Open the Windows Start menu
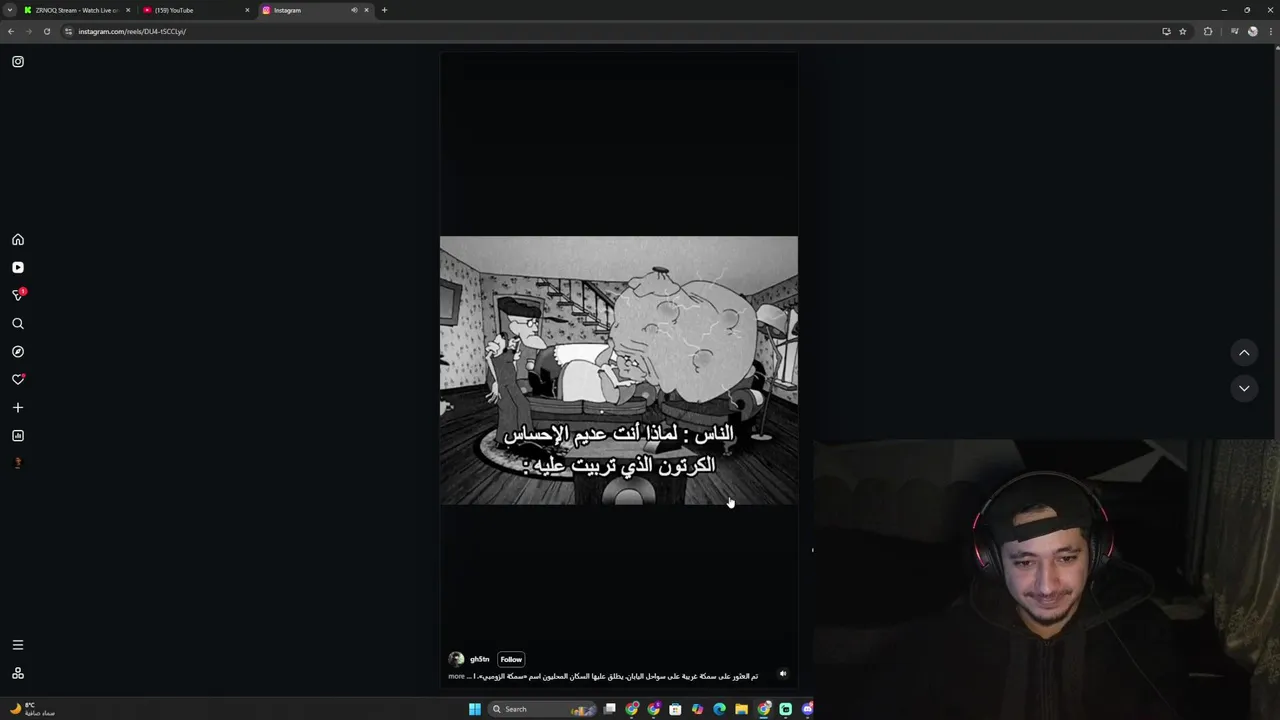The height and width of the screenshot is (720, 1280). (475, 709)
